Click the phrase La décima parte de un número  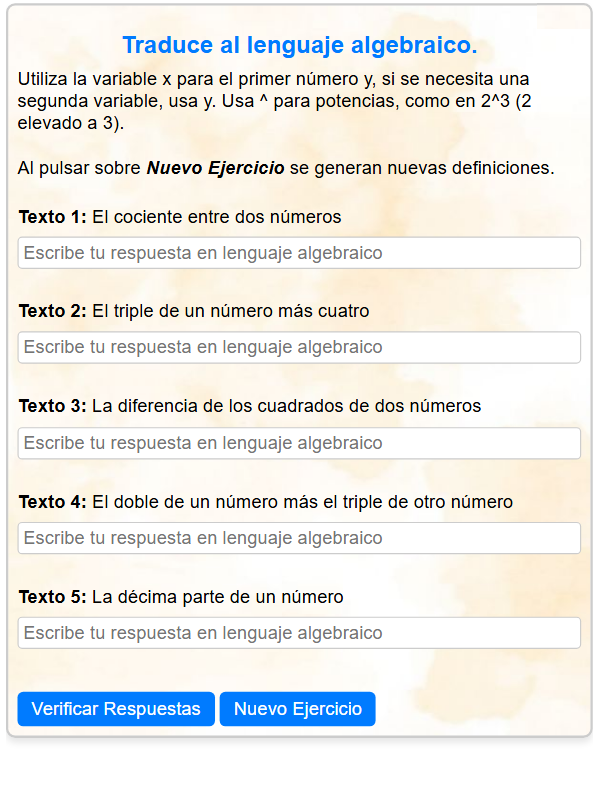point(218,597)
